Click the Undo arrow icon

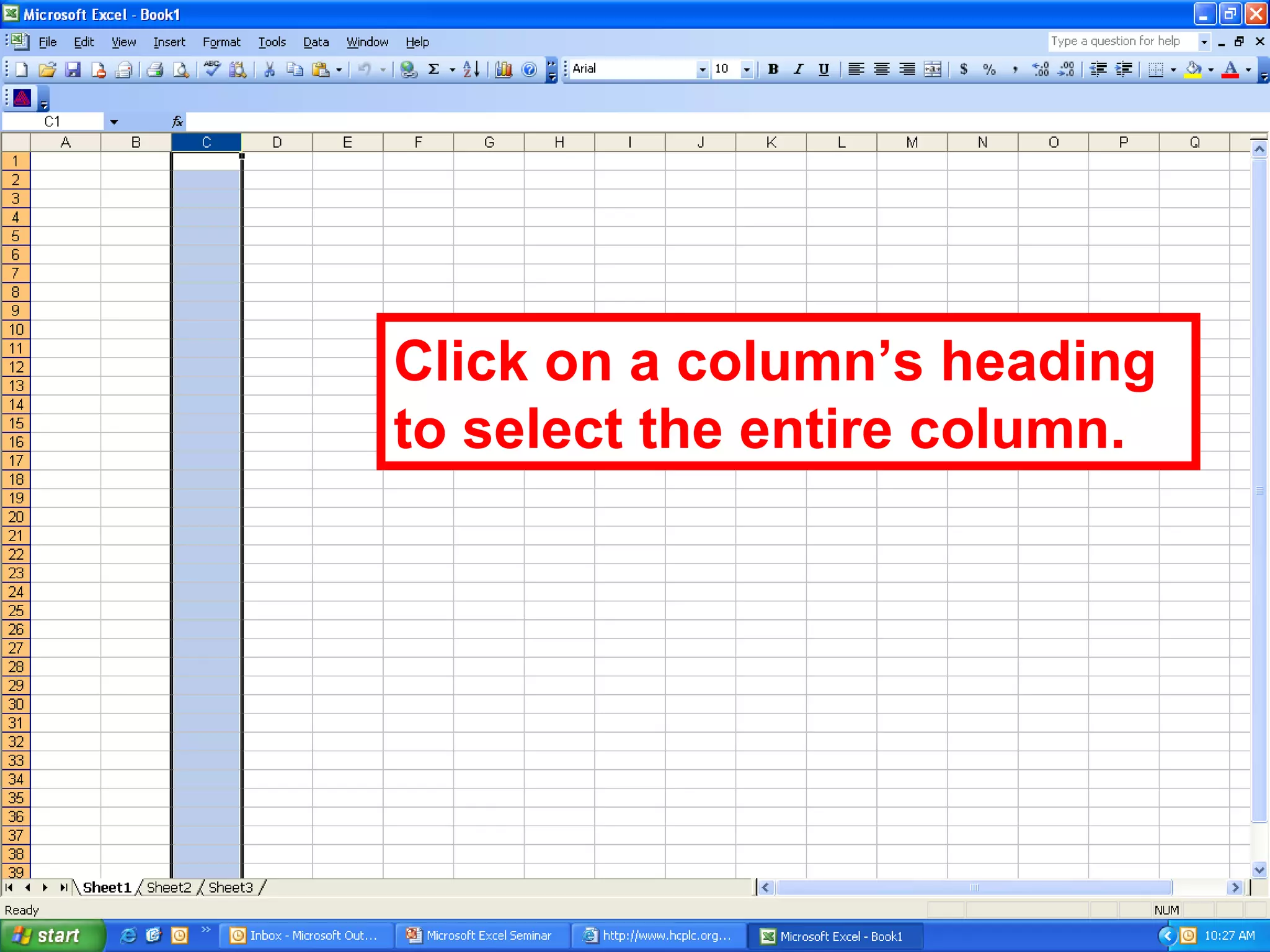[x=365, y=69]
